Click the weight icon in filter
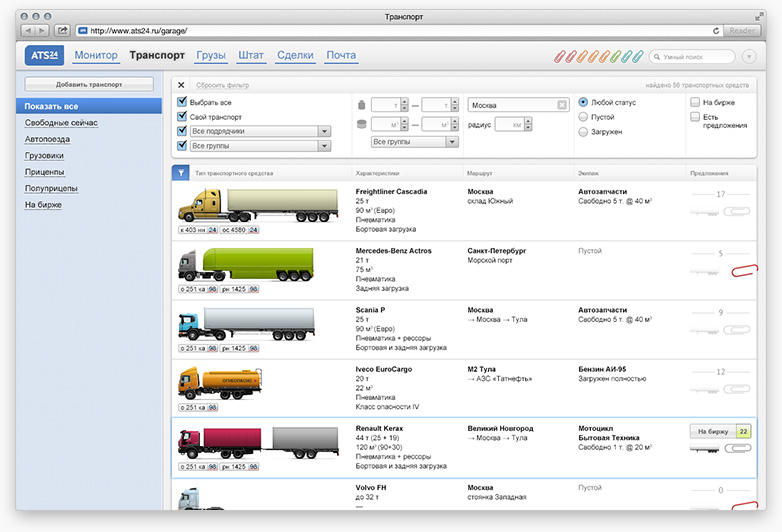Image resolution: width=782 pixels, height=532 pixels. pyautogui.click(x=362, y=105)
